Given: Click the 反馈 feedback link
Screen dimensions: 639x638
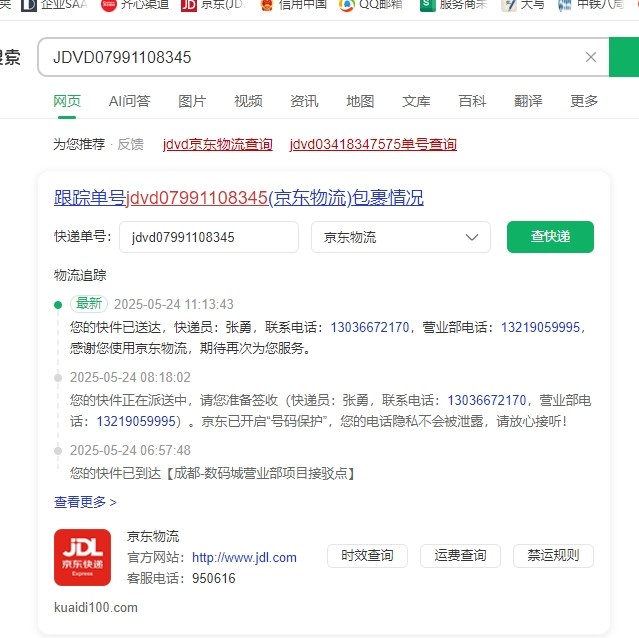Looking at the screenshot, I should click(x=130, y=144).
